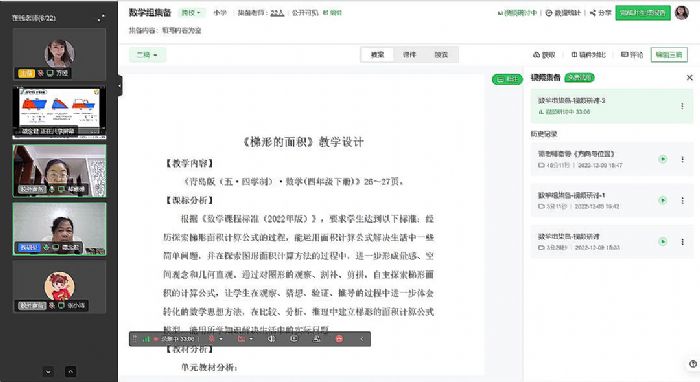Expand the microphone options dropdown arrow
Viewport: 700px width, 382px height.
(x=221, y=339)
